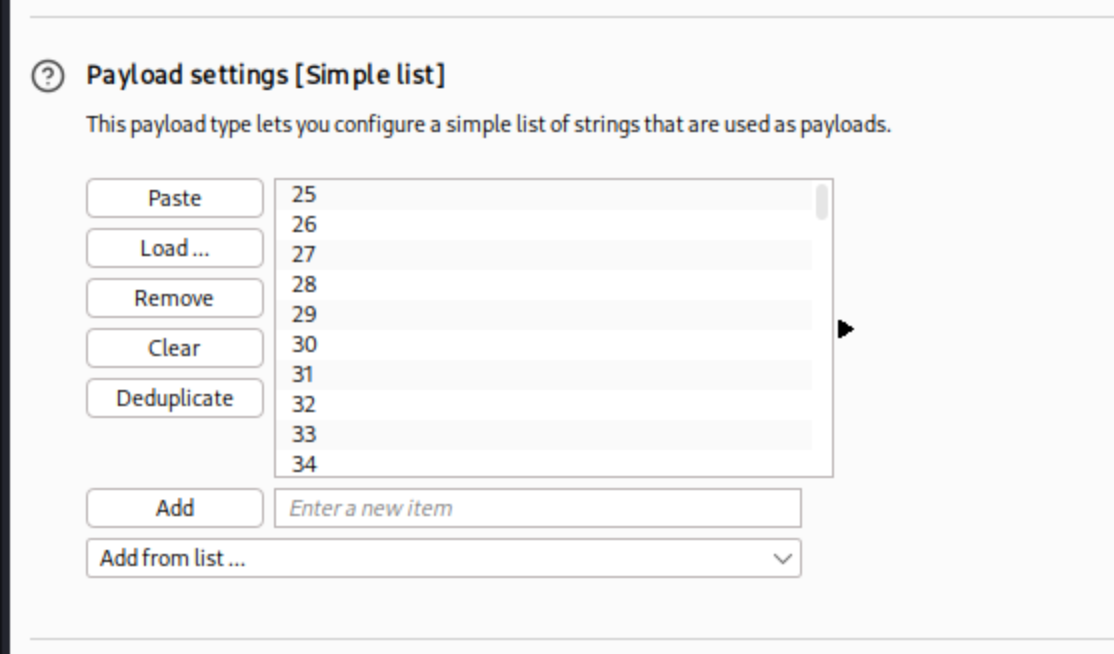The height and width of the screenshot is (654, 1114).
Task: Focus the 'Enter a new item' field
Action: tap(537, 508)
